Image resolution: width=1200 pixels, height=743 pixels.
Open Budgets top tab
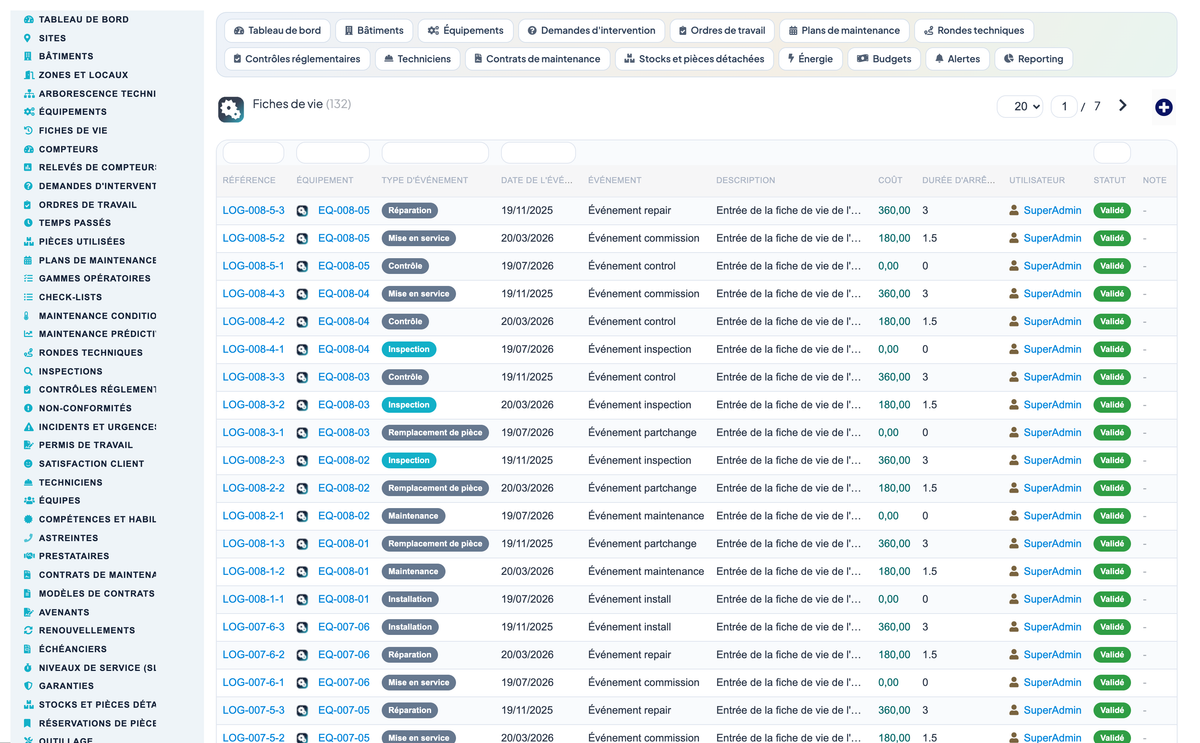click(x=884, y=59)
